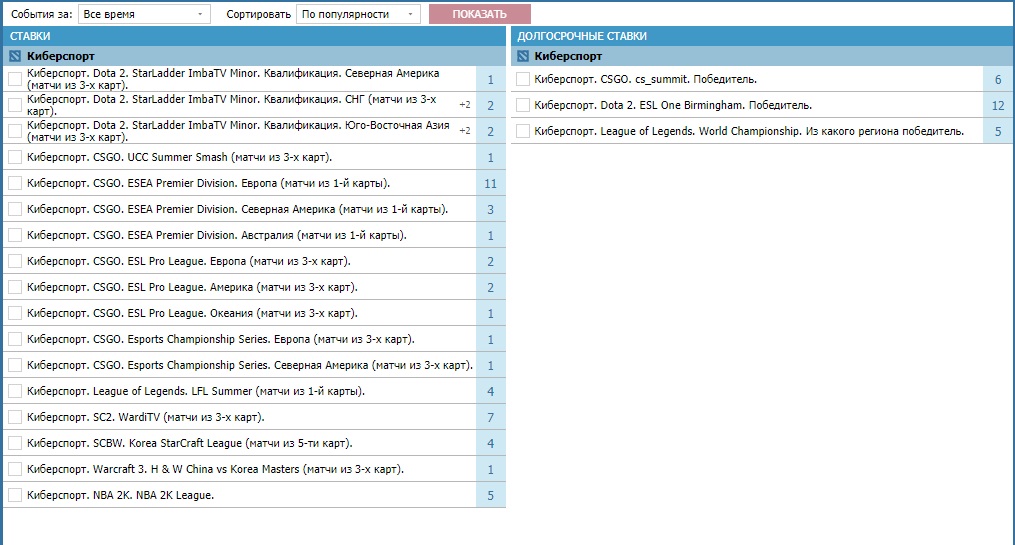The height and width of the screenshot is (545, 1015).
Task: Check LoL World Championship region winner checkbox
Action: 523,131
